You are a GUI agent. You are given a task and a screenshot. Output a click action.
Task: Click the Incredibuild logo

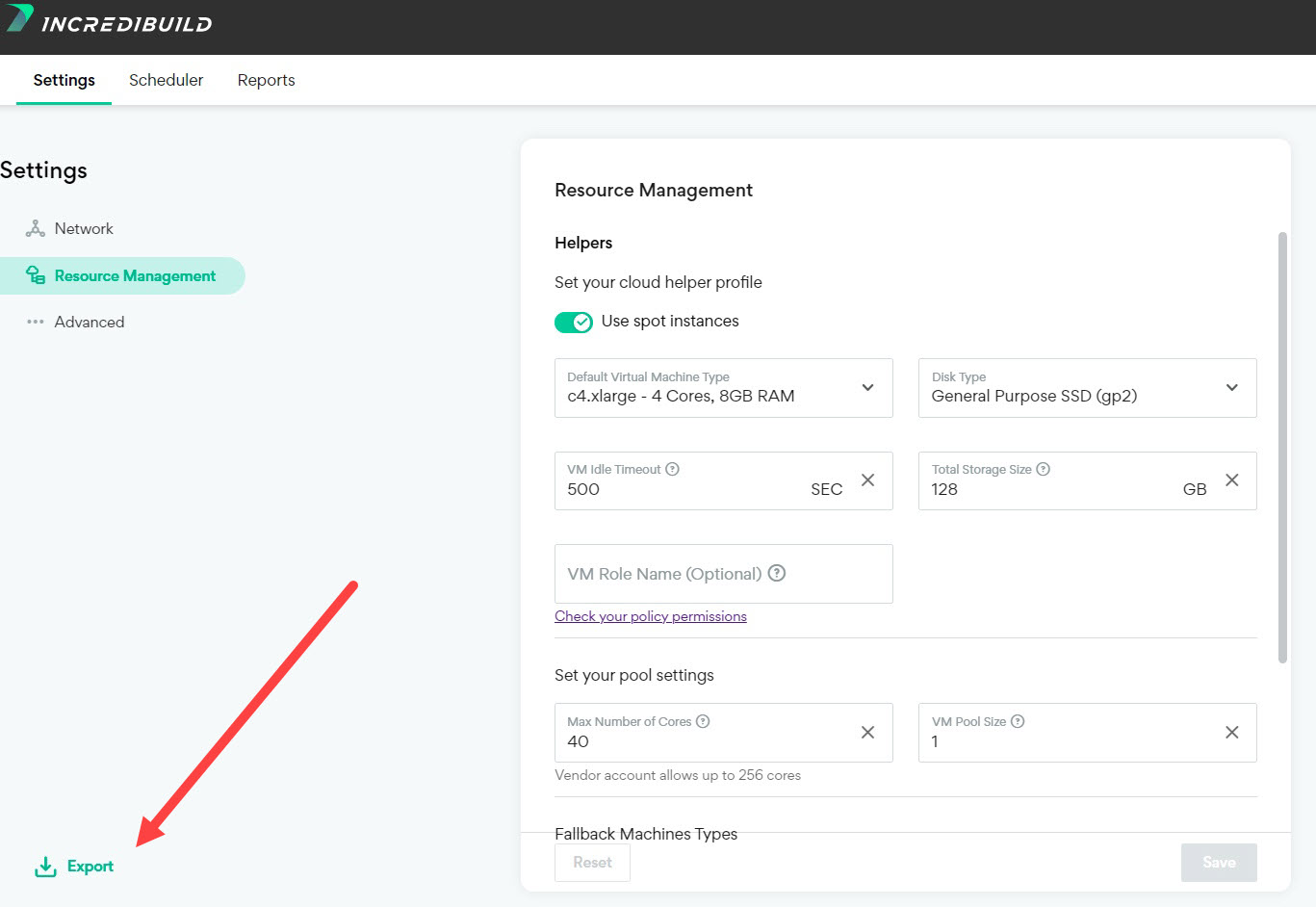[108, 20]
